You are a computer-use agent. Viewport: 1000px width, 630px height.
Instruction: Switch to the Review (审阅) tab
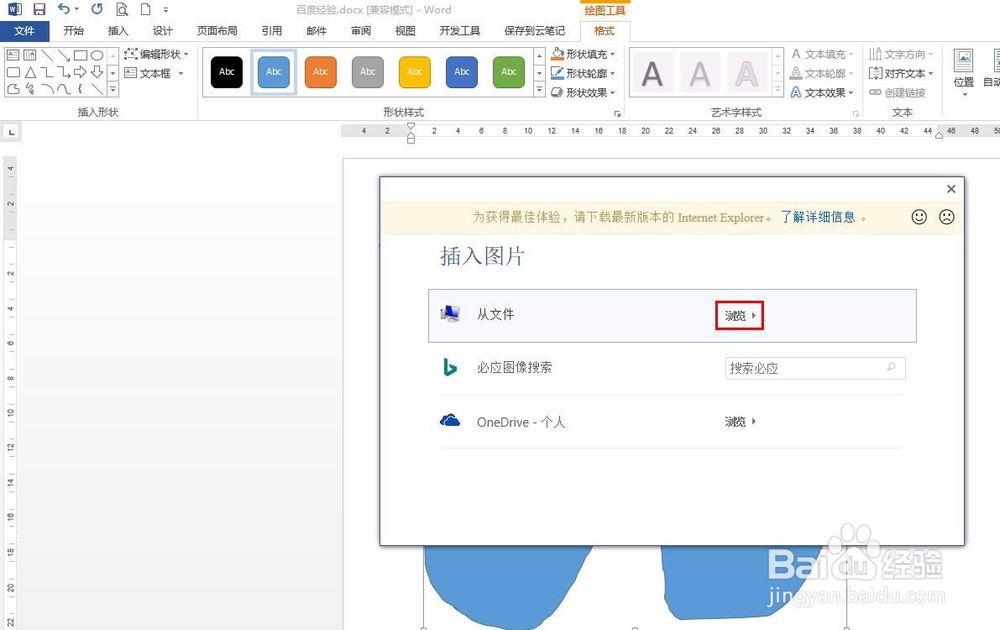tap(361, 31)
